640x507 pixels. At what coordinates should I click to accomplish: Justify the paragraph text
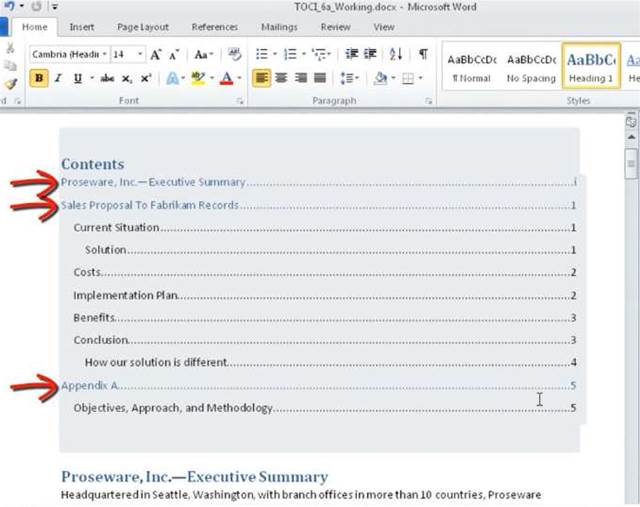[x=320, y=78]
